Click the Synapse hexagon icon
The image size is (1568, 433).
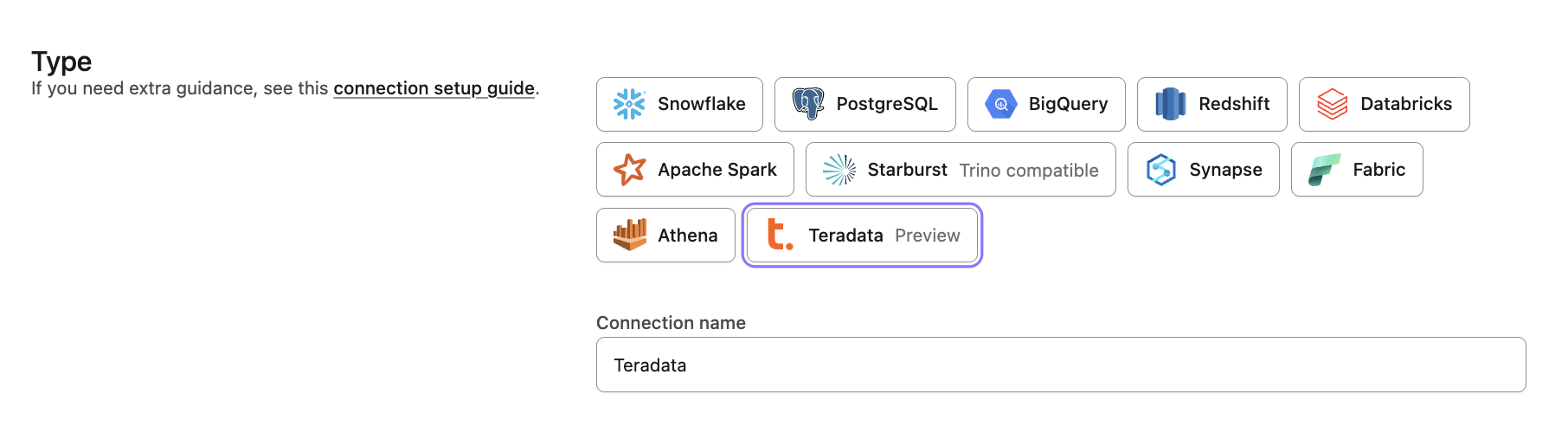(1160, 170)
